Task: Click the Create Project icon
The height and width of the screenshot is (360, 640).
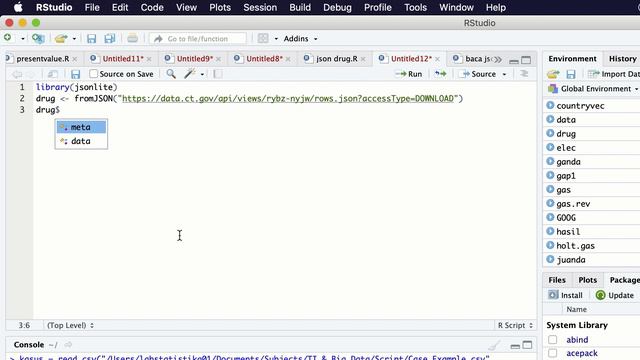Action: pos(38,38)
